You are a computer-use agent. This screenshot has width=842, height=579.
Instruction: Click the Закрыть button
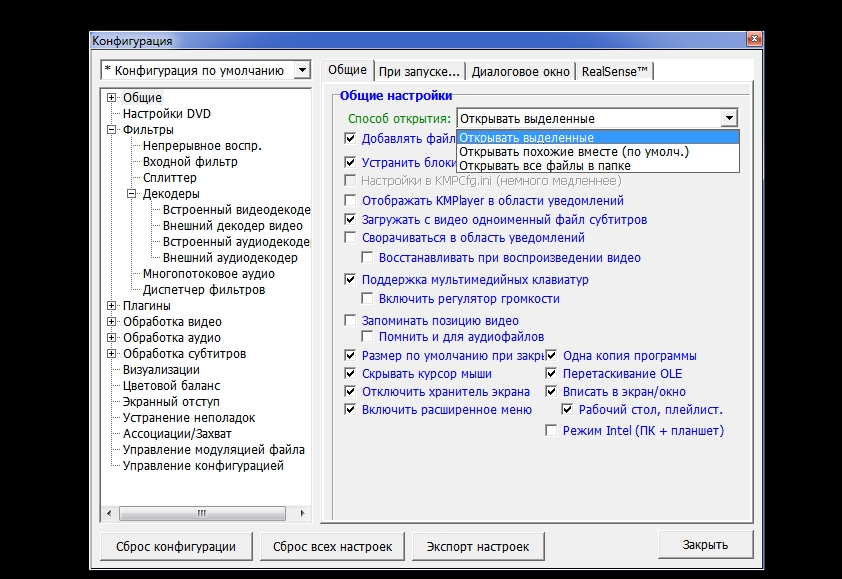tap(705, 545)
